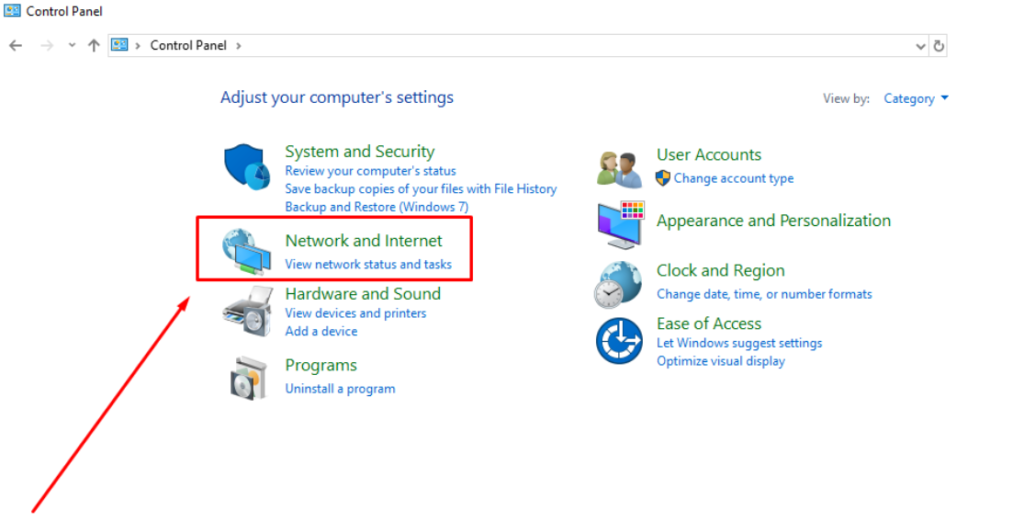Expand the chevron after Control Panel breadcrumb
Image resolution: width=1024 pixels, height=522 pixels.
pyautogui.click(x=238, y=46)
